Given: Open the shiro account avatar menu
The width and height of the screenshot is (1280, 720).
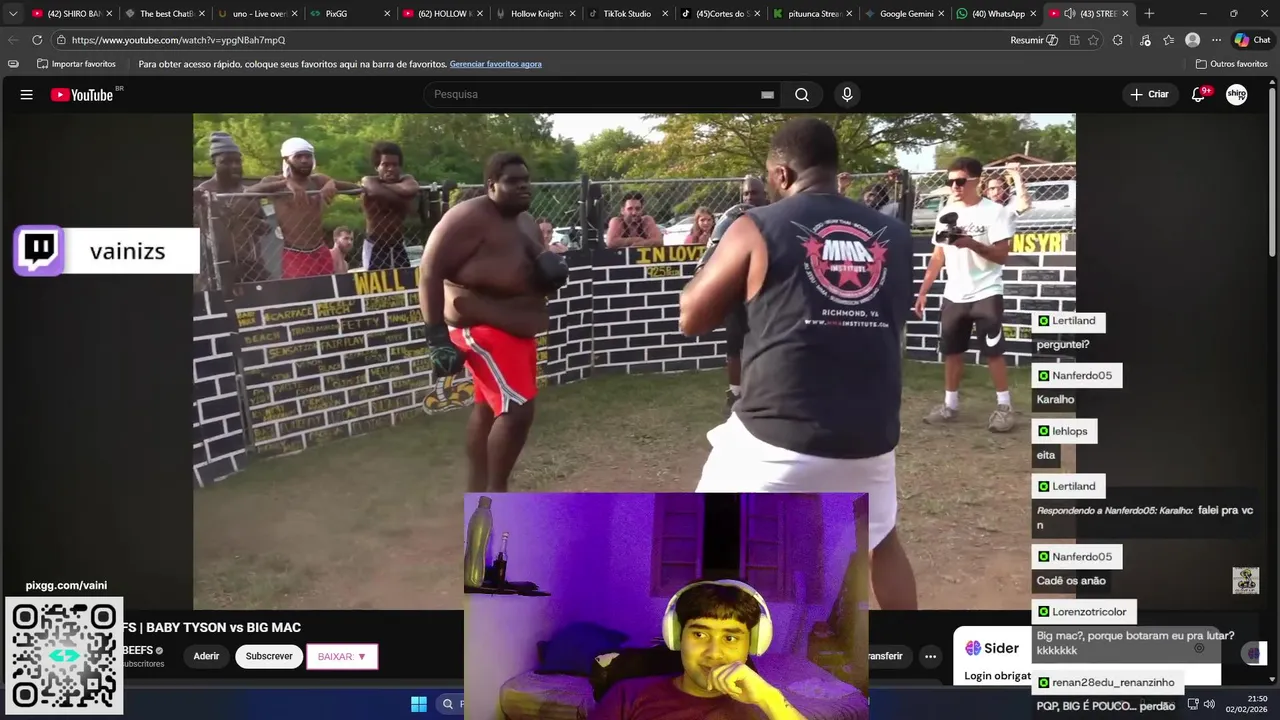Looking at the screenshot, I should (1237, 94).
